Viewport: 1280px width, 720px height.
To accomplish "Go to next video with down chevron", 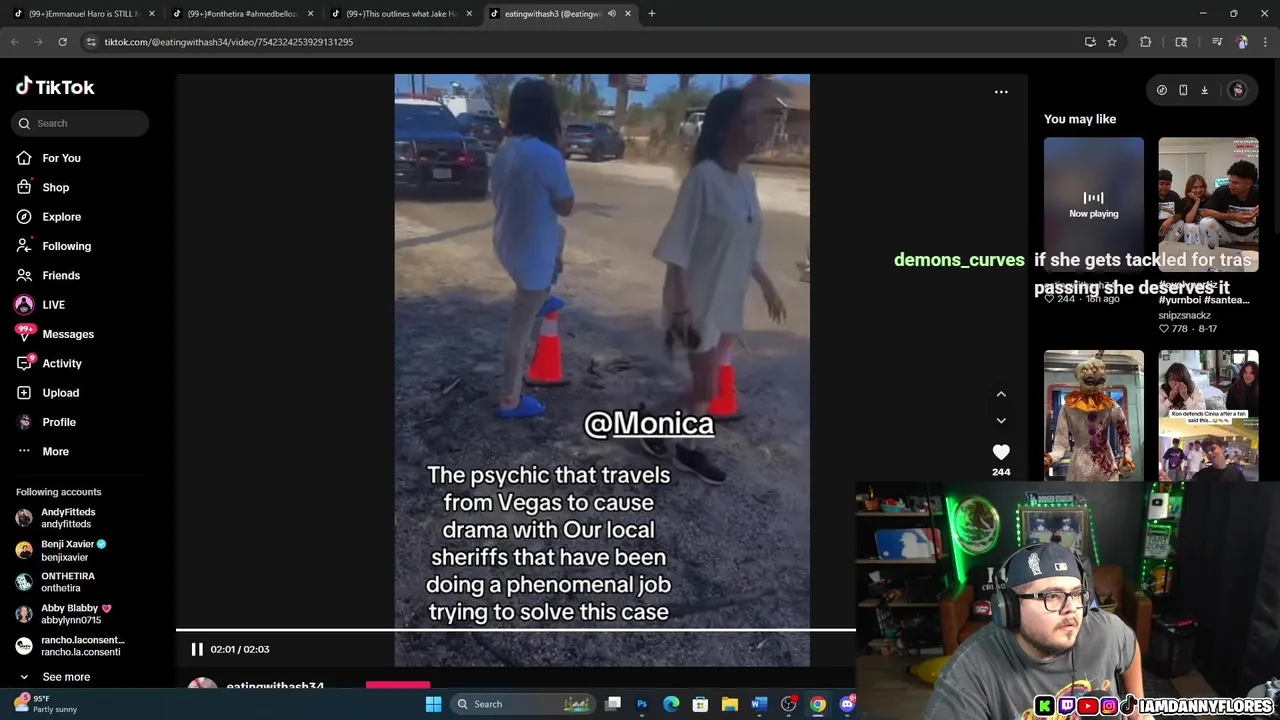I will coord(1001,421).
